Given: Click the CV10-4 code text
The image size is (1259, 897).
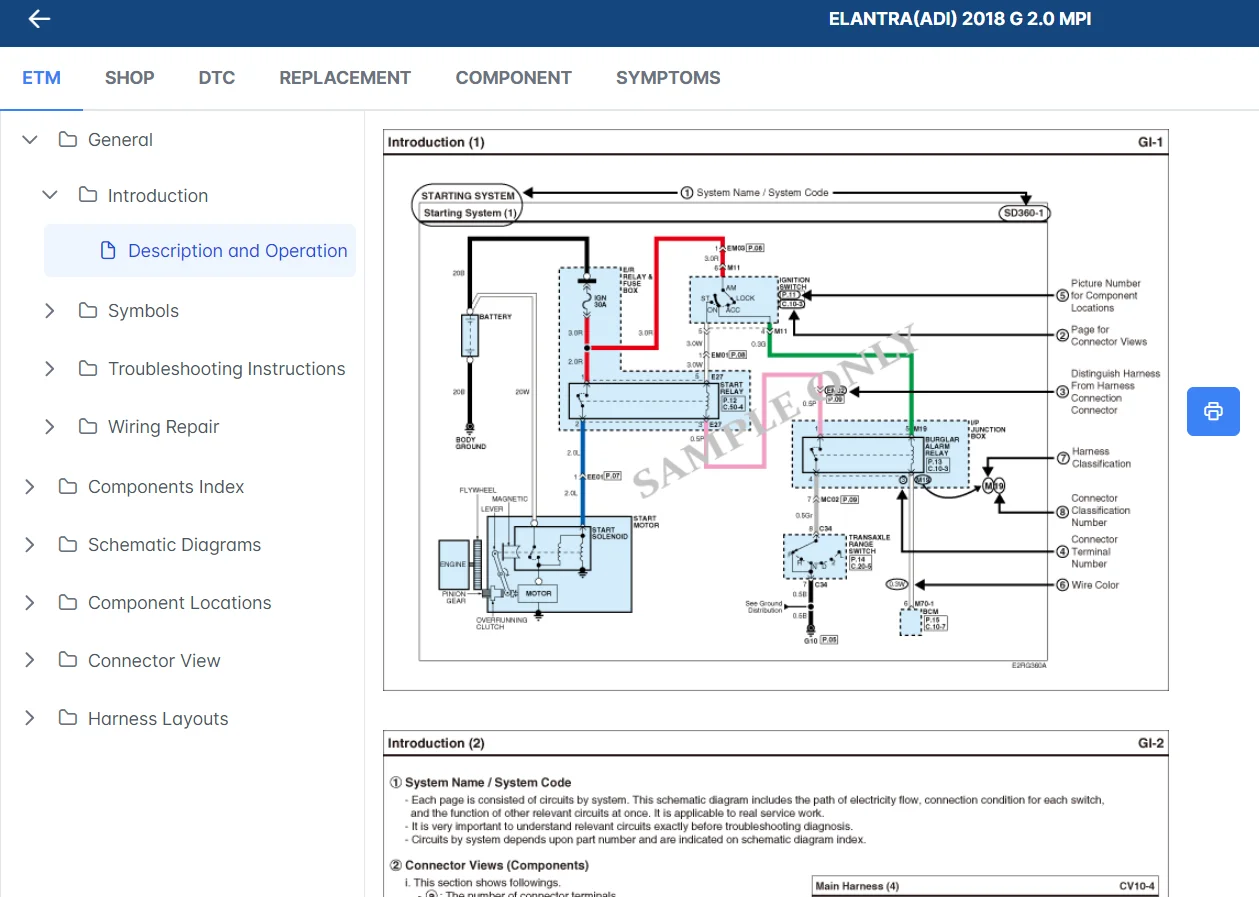Looking at the screenshot, I should (1137, 886).
